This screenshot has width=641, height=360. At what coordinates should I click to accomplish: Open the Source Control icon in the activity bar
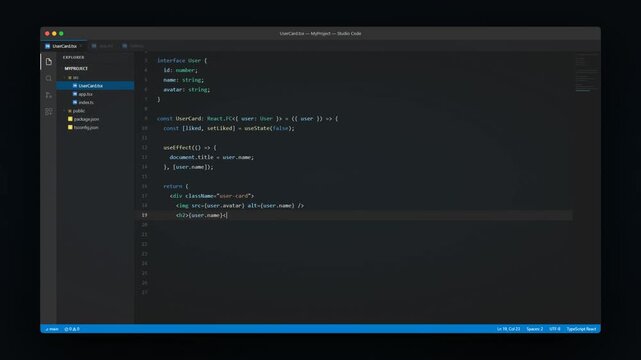pos(49,95)
